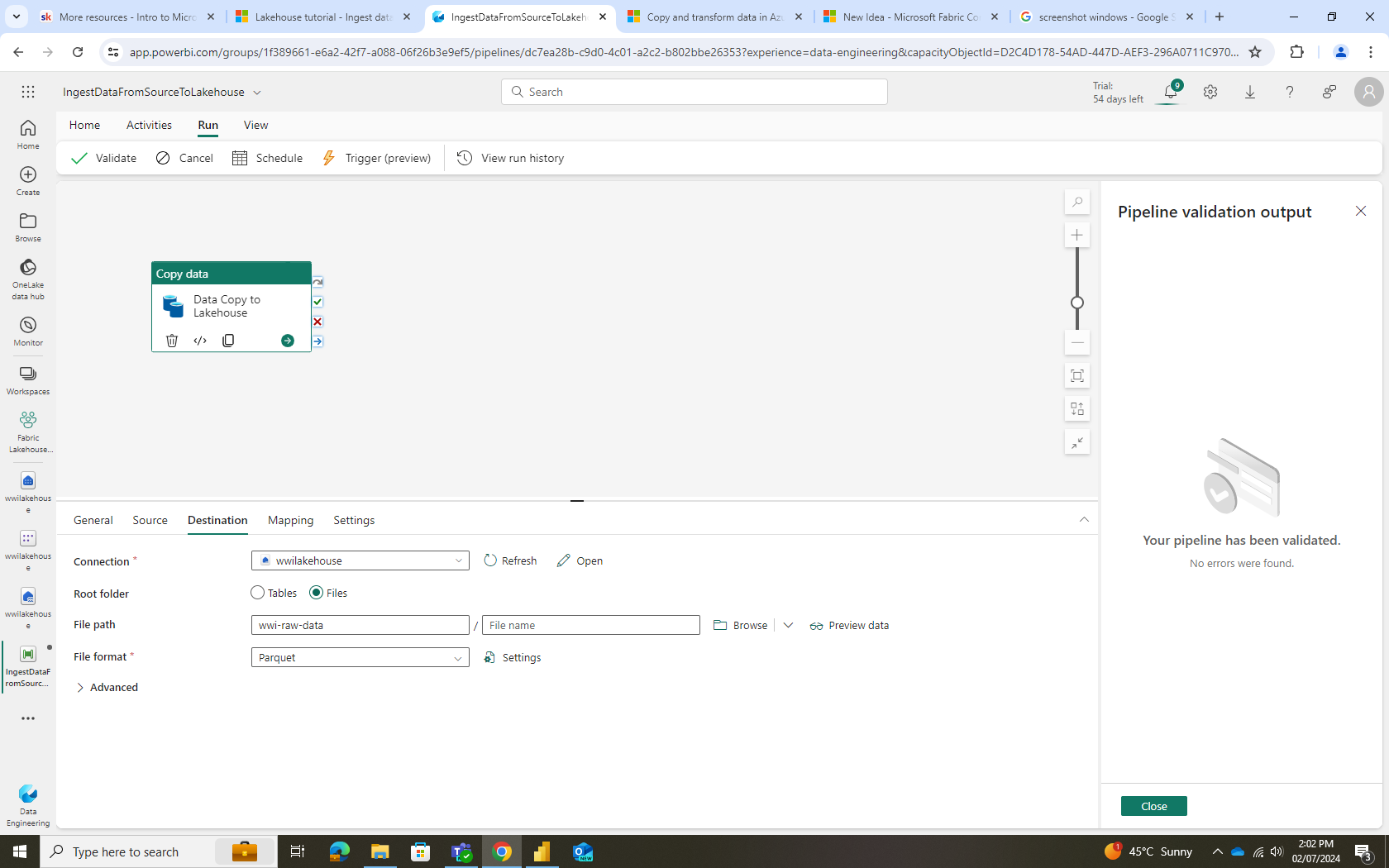Click the green arrow on Copy data activity

[288, 341]
